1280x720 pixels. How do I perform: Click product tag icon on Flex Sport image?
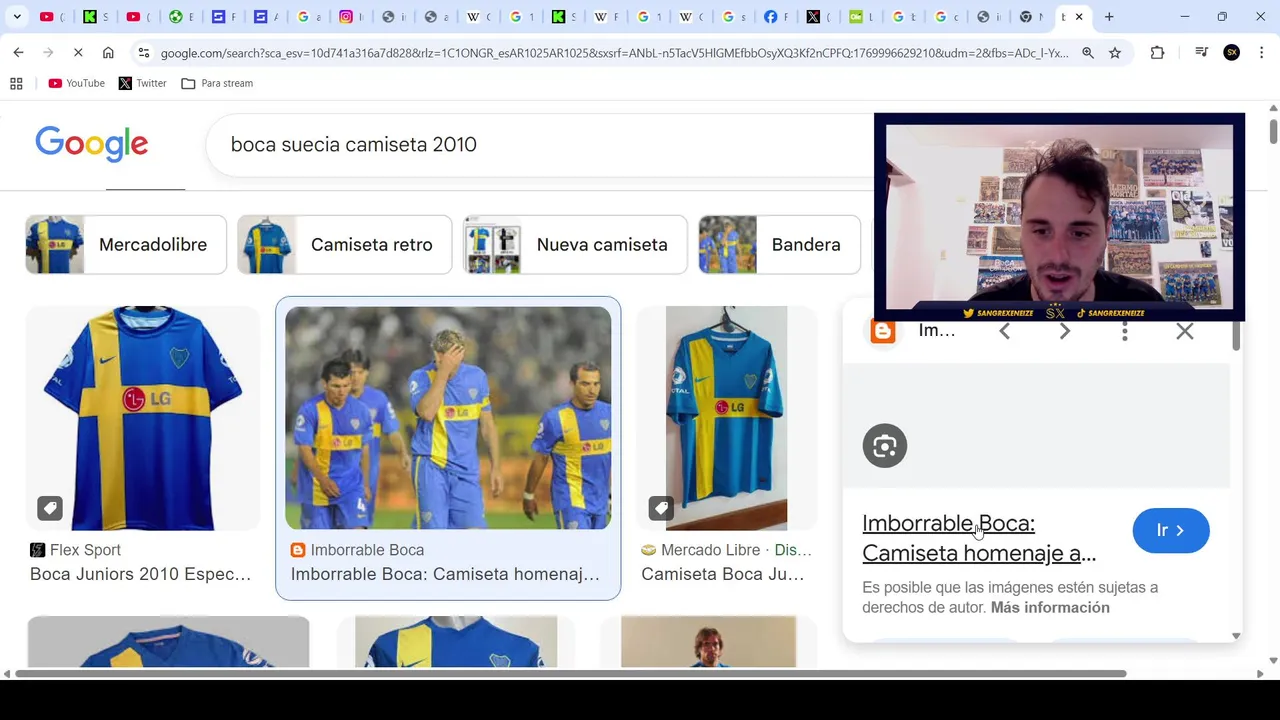pyautogui.click(x=50, y=508)
